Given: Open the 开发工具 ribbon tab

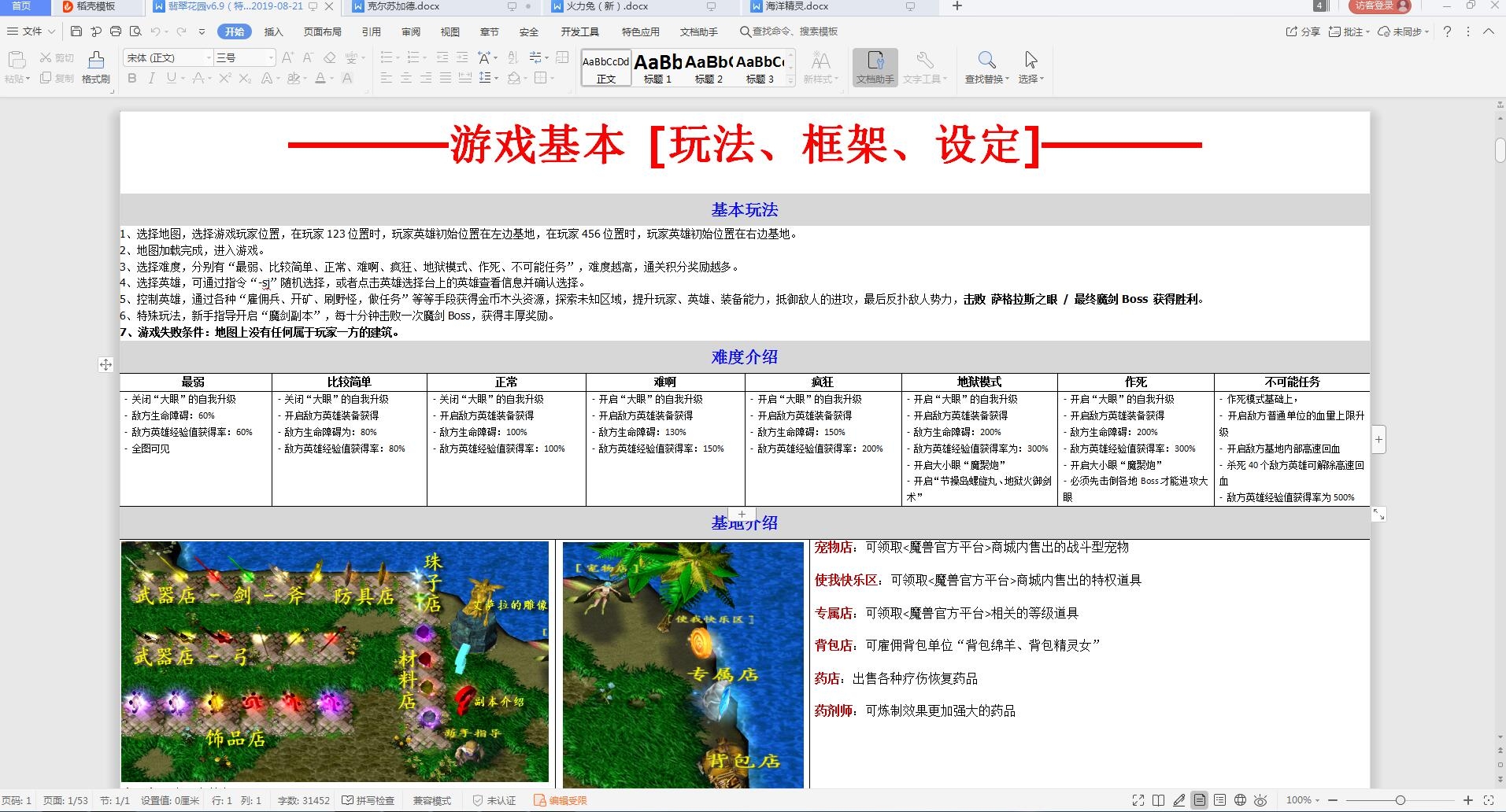Looking at the screenshot, I should click(580, 31).
